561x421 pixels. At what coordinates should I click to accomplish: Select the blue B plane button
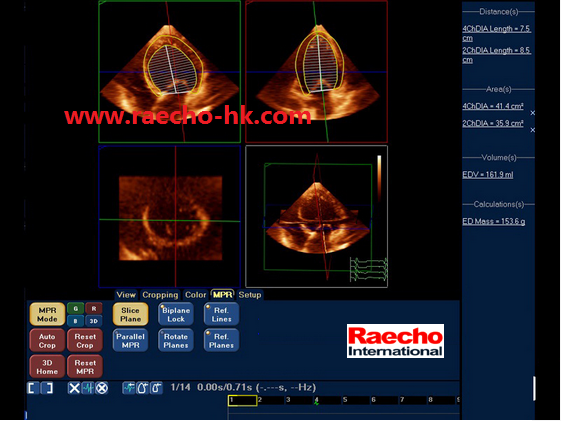75,321
